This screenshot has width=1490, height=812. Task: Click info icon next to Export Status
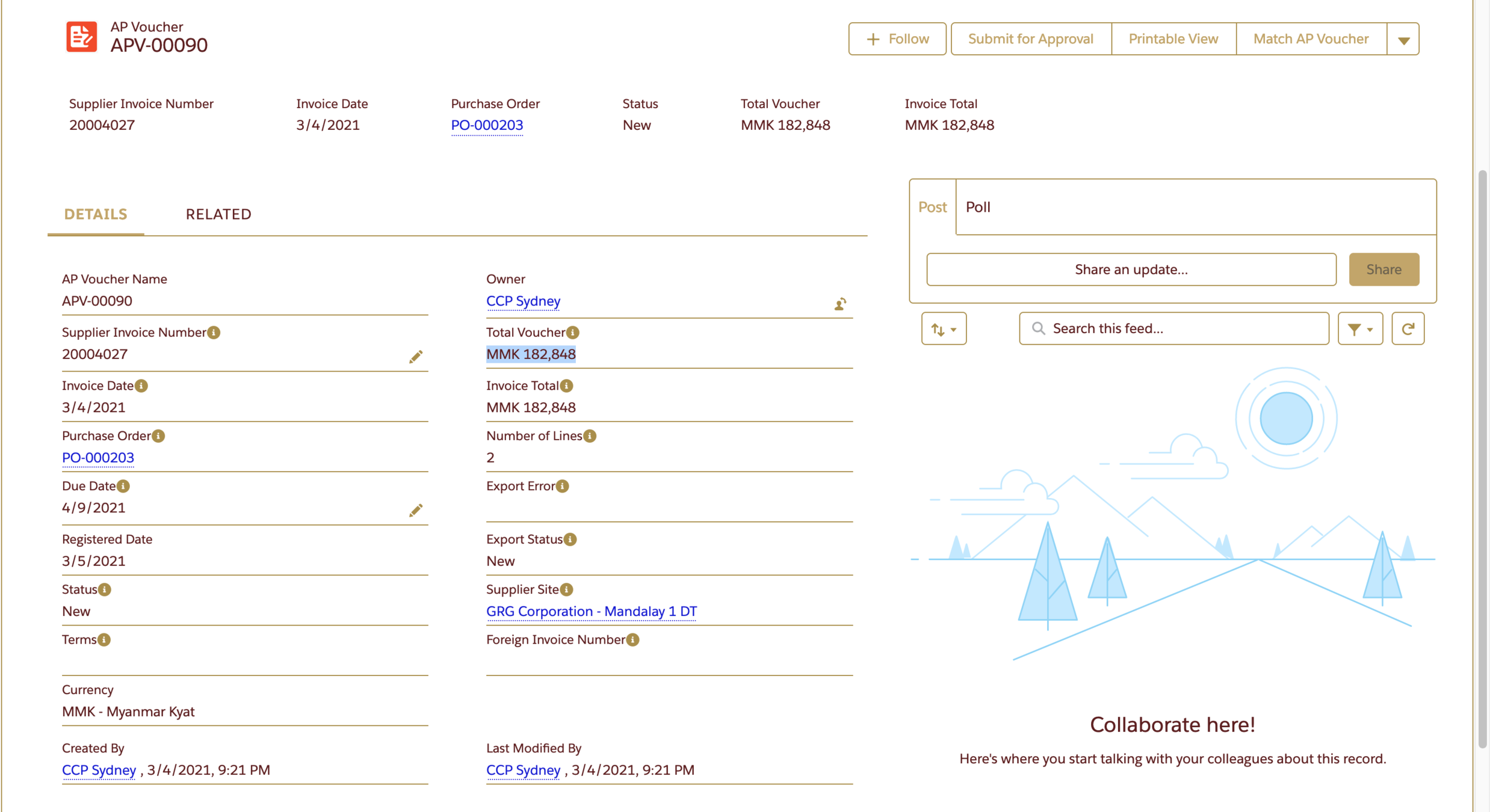click(x=570, y=540)
